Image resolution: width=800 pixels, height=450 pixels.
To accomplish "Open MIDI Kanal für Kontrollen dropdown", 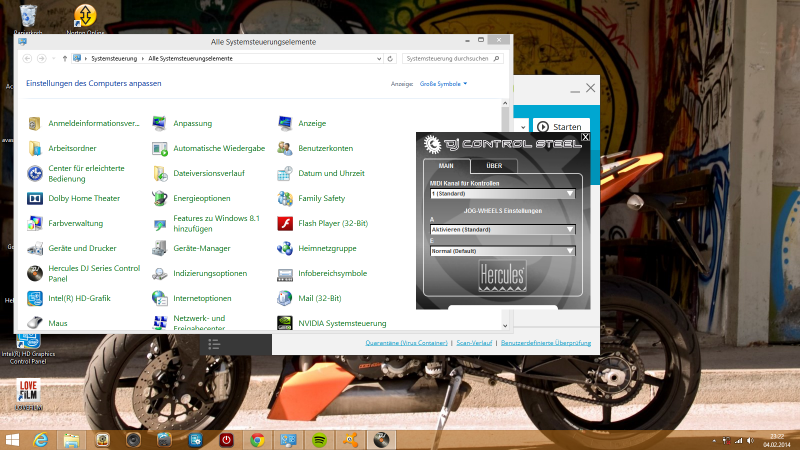I will click(503, 194).
